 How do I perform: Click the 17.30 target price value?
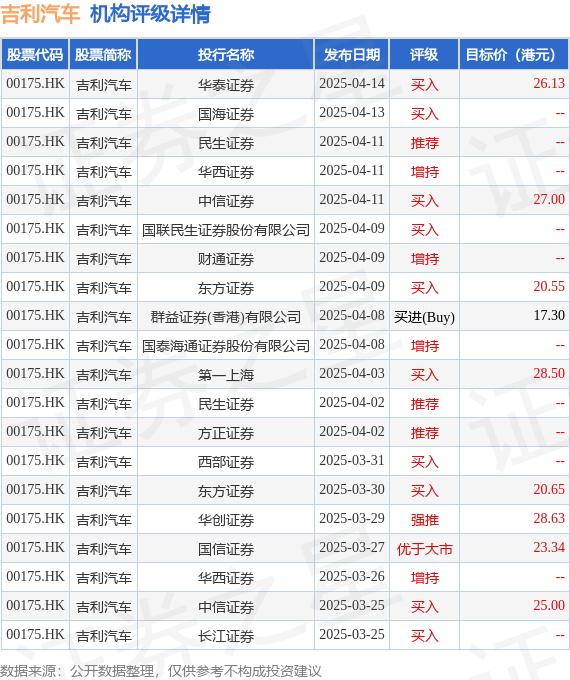(549, 316)
